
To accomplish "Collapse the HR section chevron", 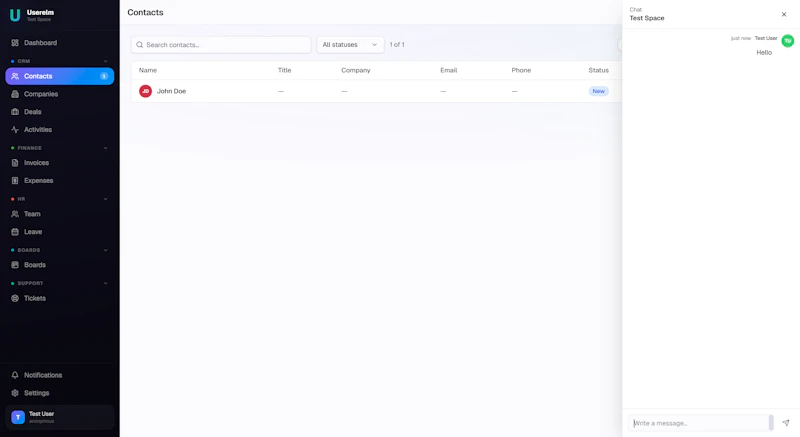I will (x=106, y=199).
